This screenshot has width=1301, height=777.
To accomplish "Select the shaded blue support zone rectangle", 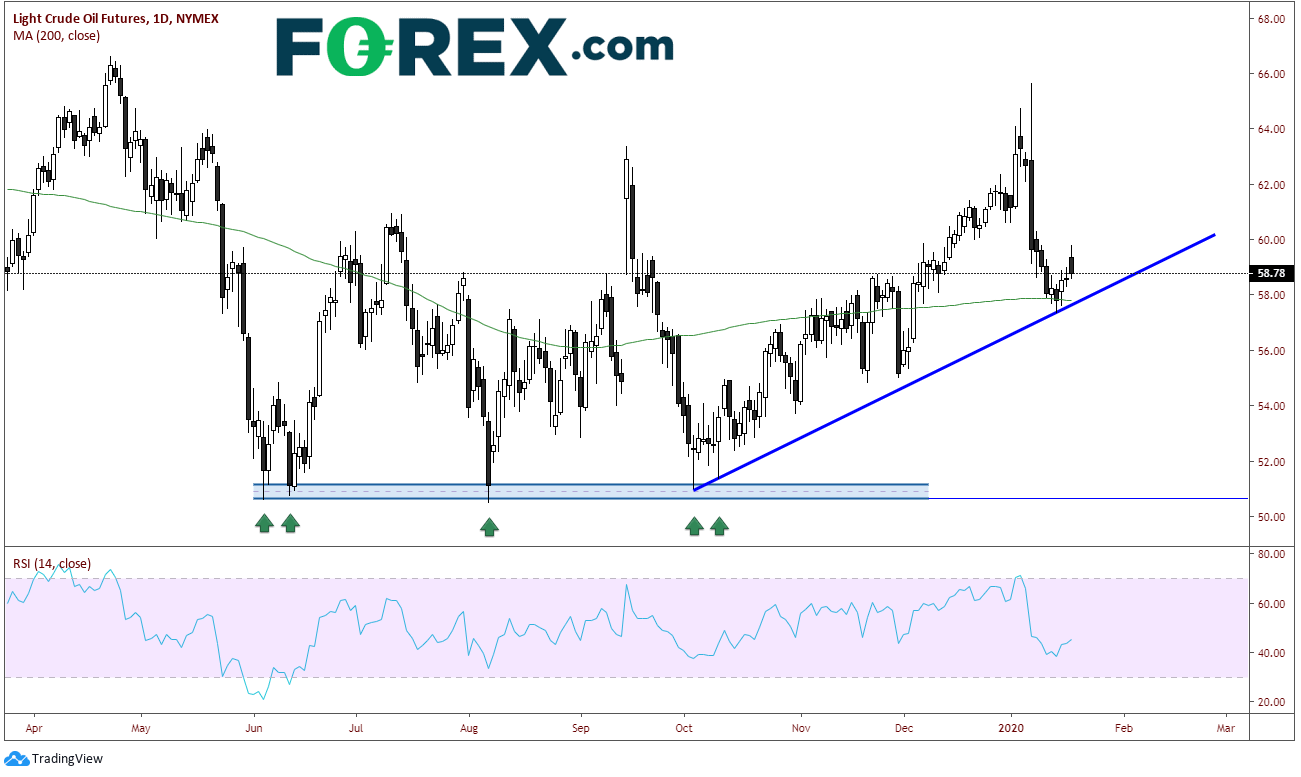I will coord(591,491).
